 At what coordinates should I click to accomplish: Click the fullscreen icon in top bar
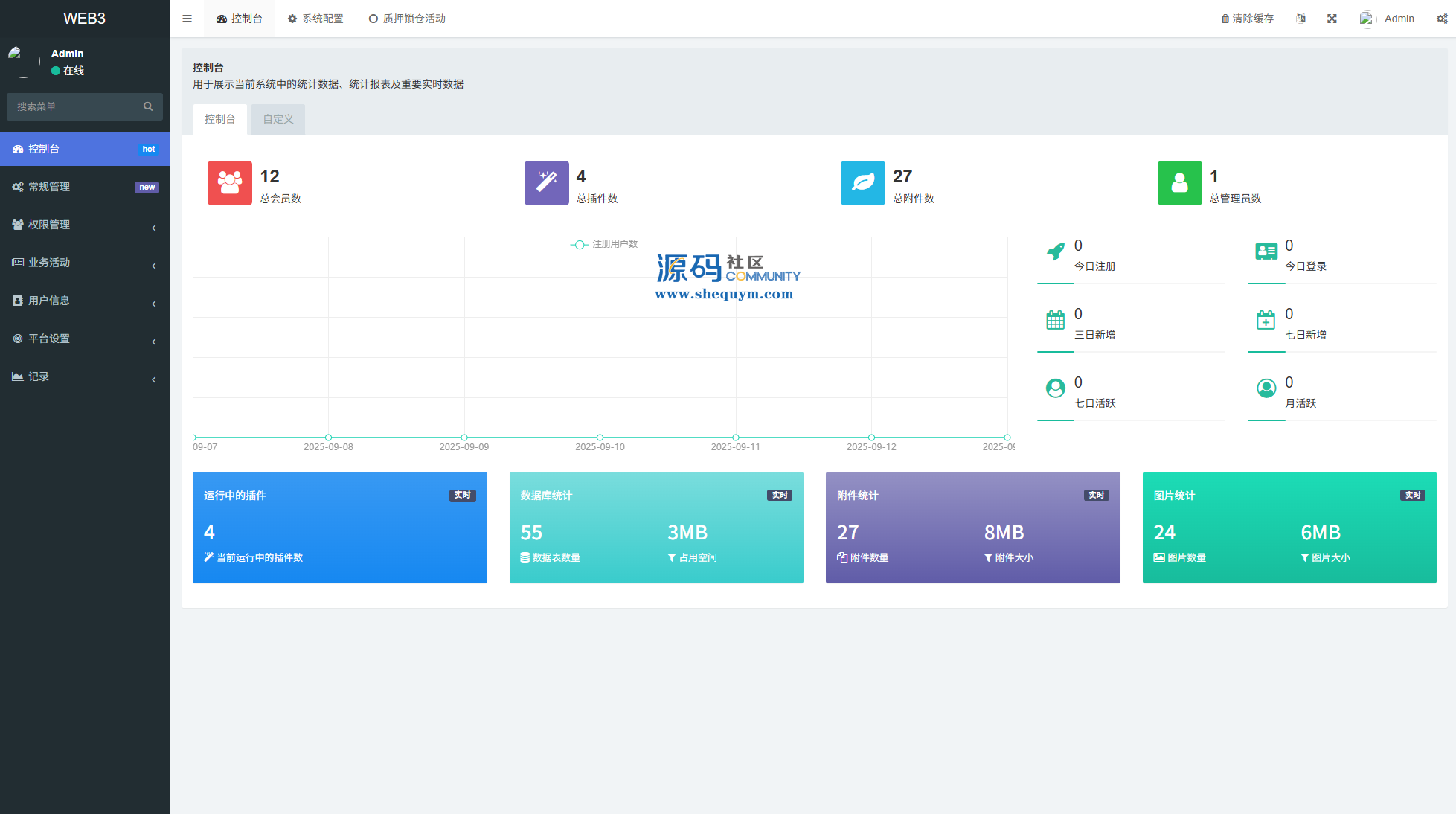pos(1332,19)
